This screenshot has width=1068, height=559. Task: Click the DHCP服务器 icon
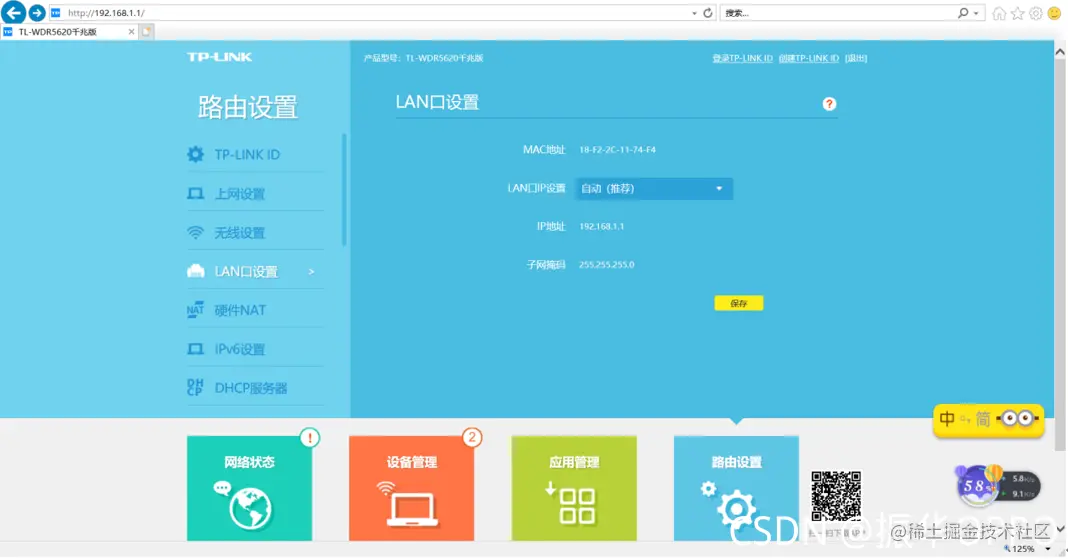click(x=195, y=387)
